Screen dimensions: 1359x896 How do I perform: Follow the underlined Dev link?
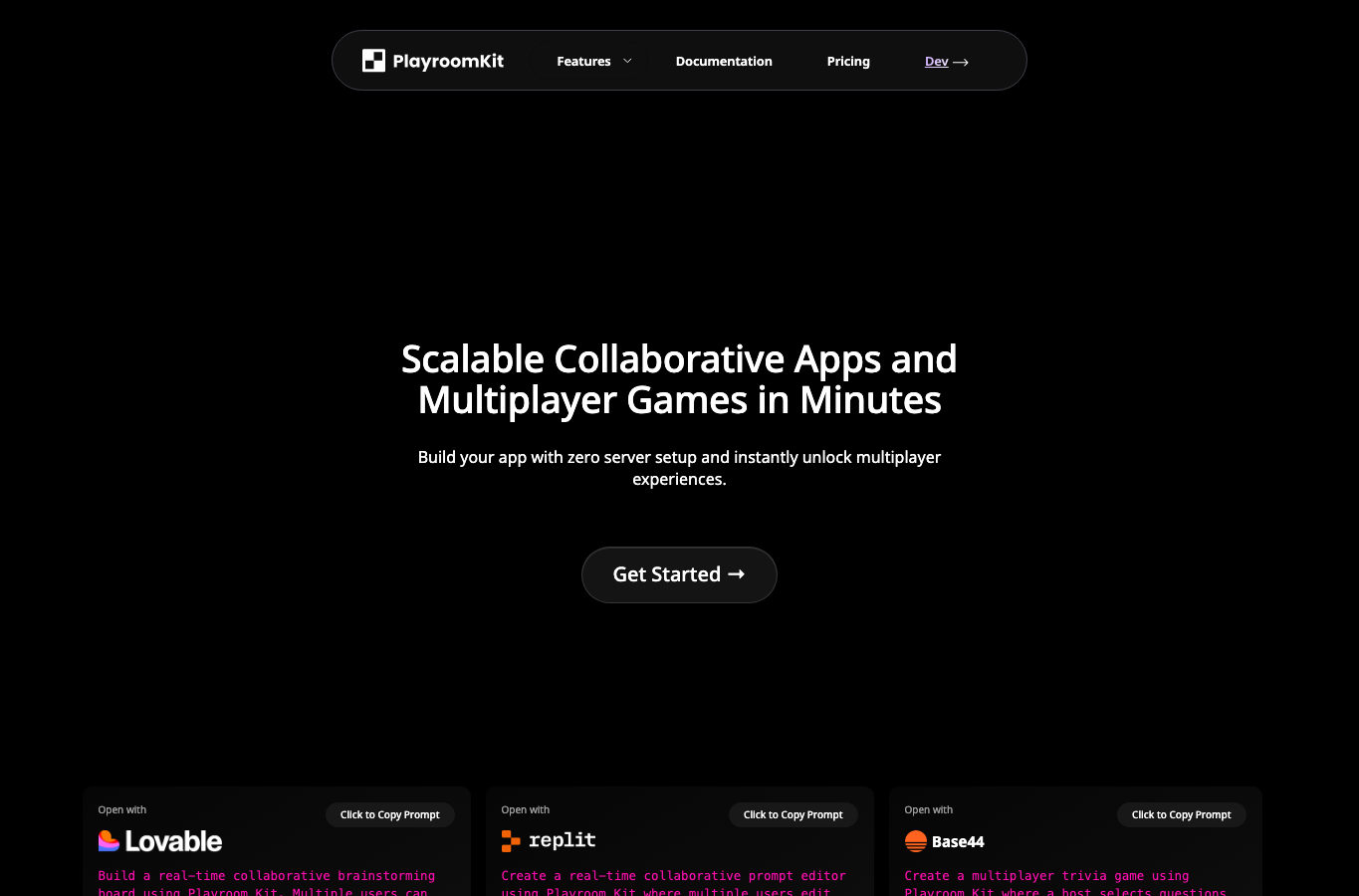tap(936, 61)
